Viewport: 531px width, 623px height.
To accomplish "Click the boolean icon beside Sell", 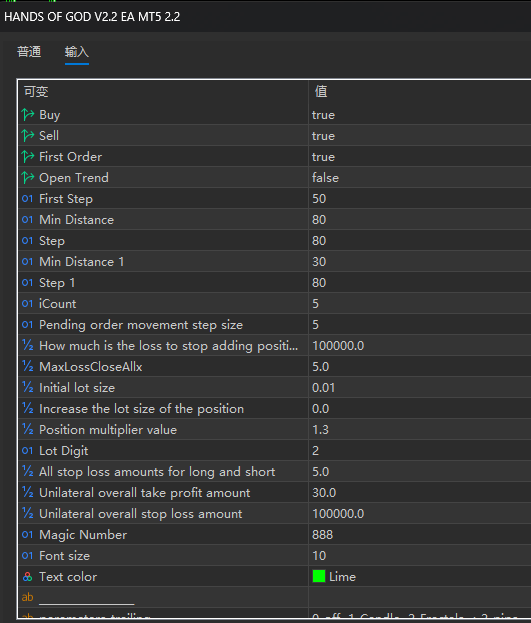I will pyautogui.click(x=28, y=136).
